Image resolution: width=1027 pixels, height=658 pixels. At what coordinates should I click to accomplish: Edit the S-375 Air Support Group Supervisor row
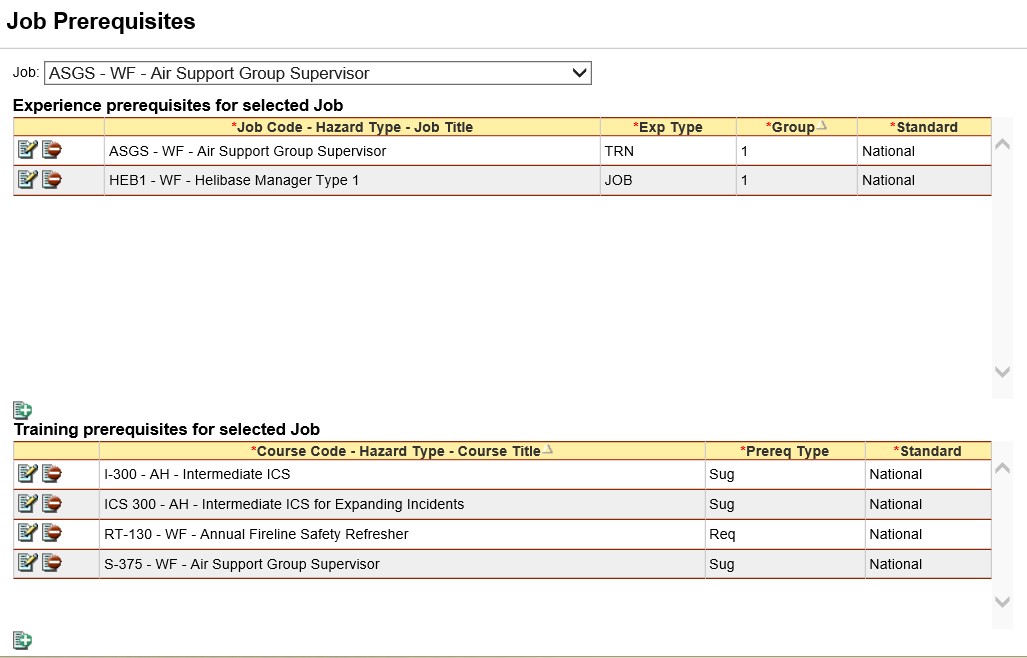pos(28,563)
